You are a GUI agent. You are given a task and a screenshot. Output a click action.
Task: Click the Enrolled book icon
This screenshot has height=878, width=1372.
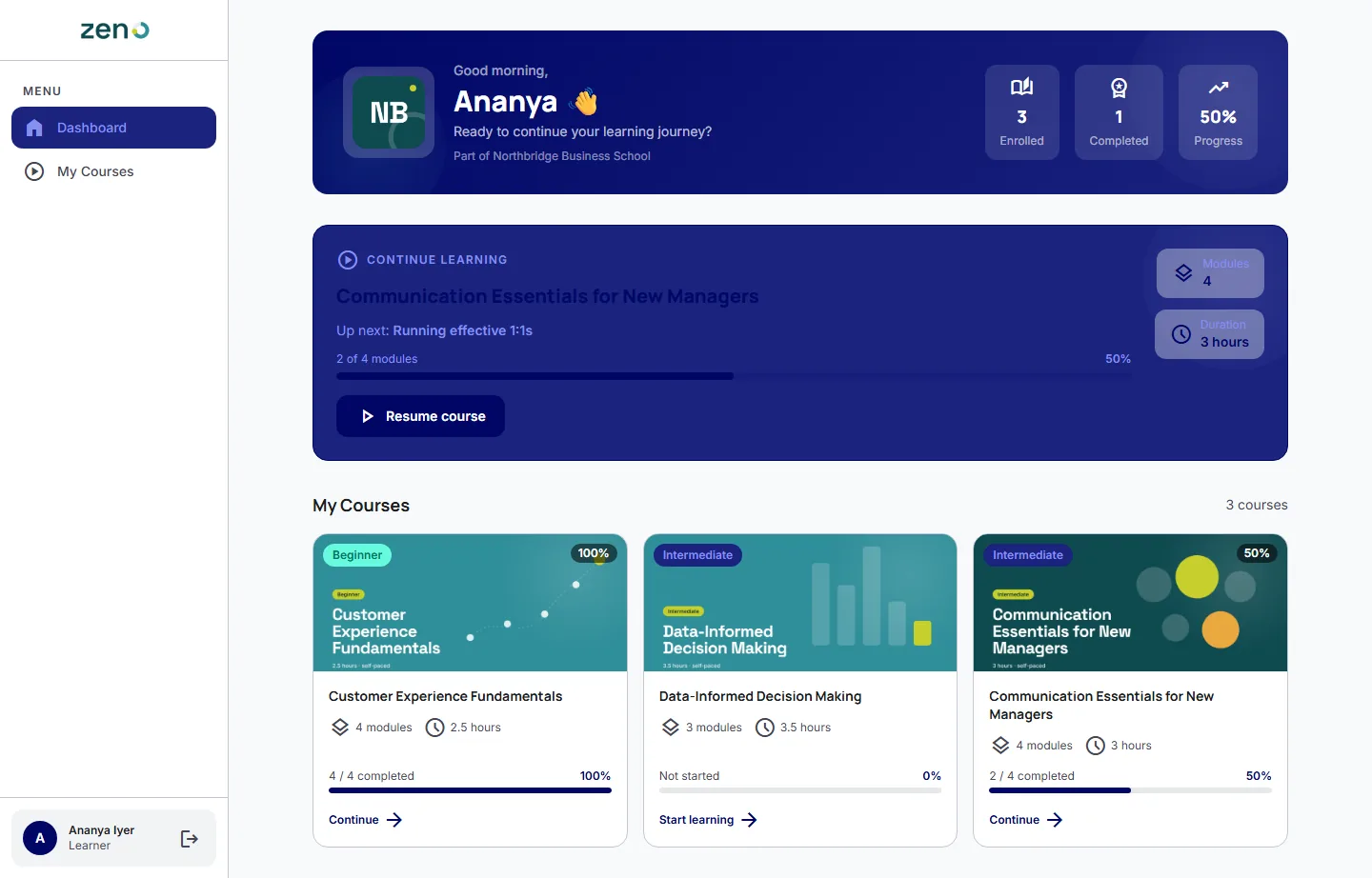pyautogui.click(x=1021, y=88)
